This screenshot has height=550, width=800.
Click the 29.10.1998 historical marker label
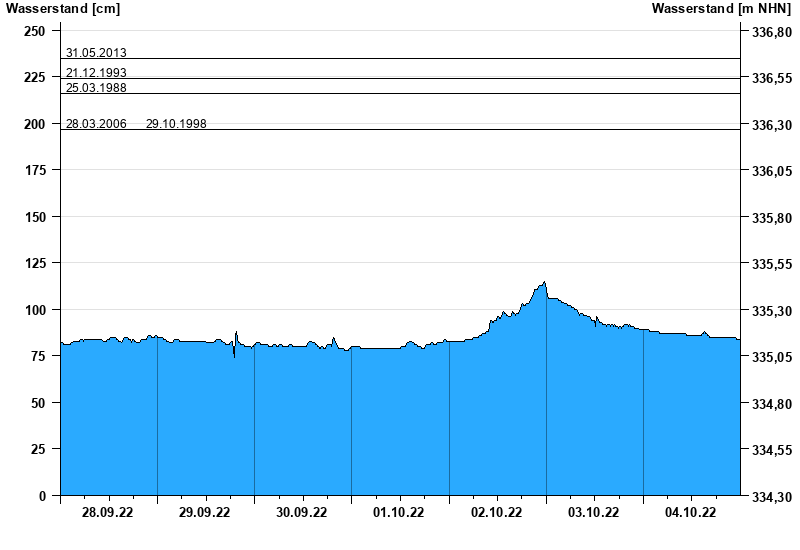[x=176, y=124]
